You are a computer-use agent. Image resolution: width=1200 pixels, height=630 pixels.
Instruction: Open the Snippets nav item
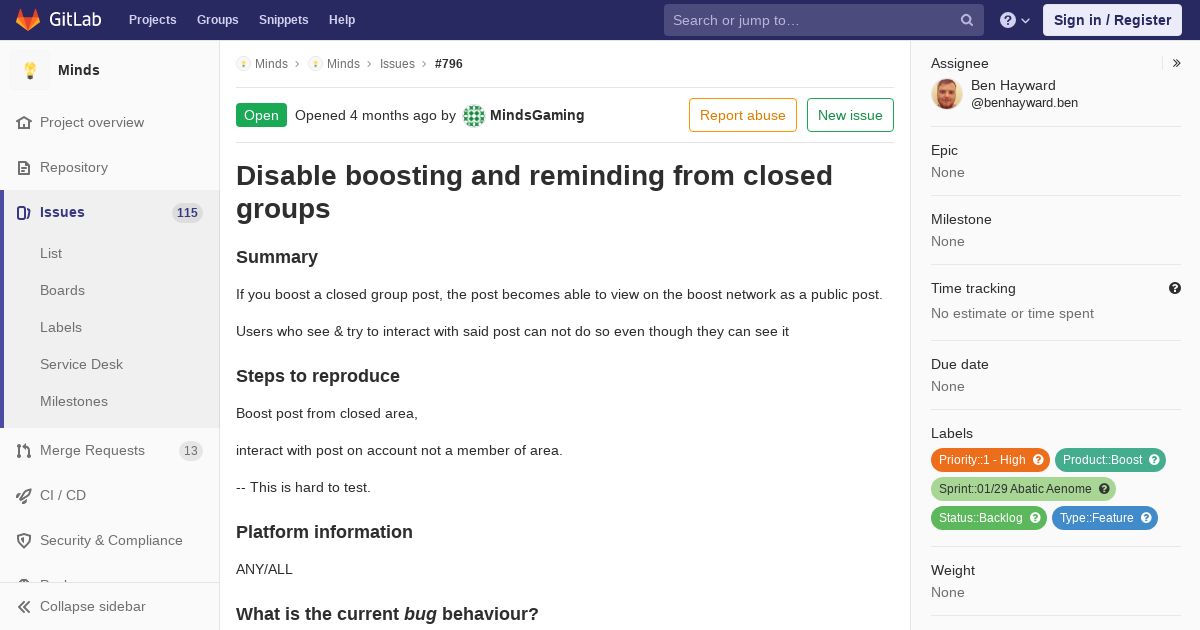click(x=283, y=20)
